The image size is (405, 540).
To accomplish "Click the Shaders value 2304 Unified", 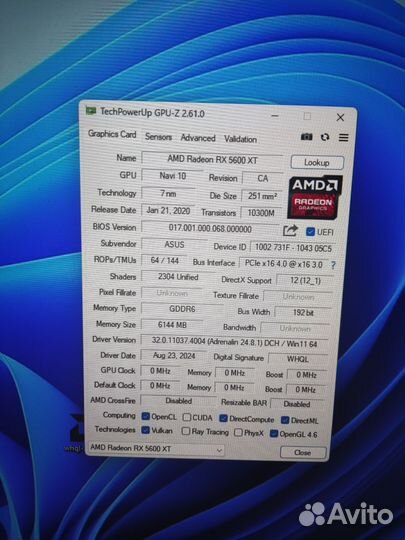I will click(178, 277).
